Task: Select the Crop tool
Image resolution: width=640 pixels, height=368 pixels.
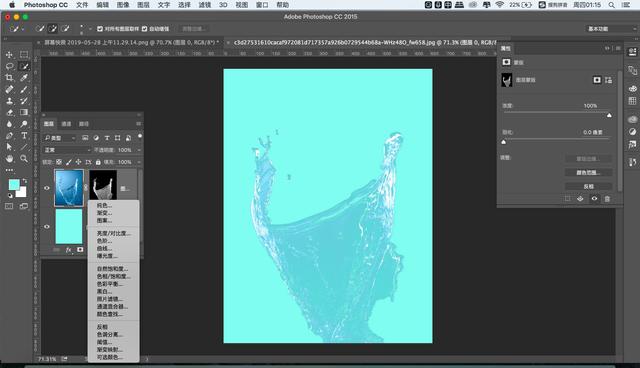Action: 9,78
